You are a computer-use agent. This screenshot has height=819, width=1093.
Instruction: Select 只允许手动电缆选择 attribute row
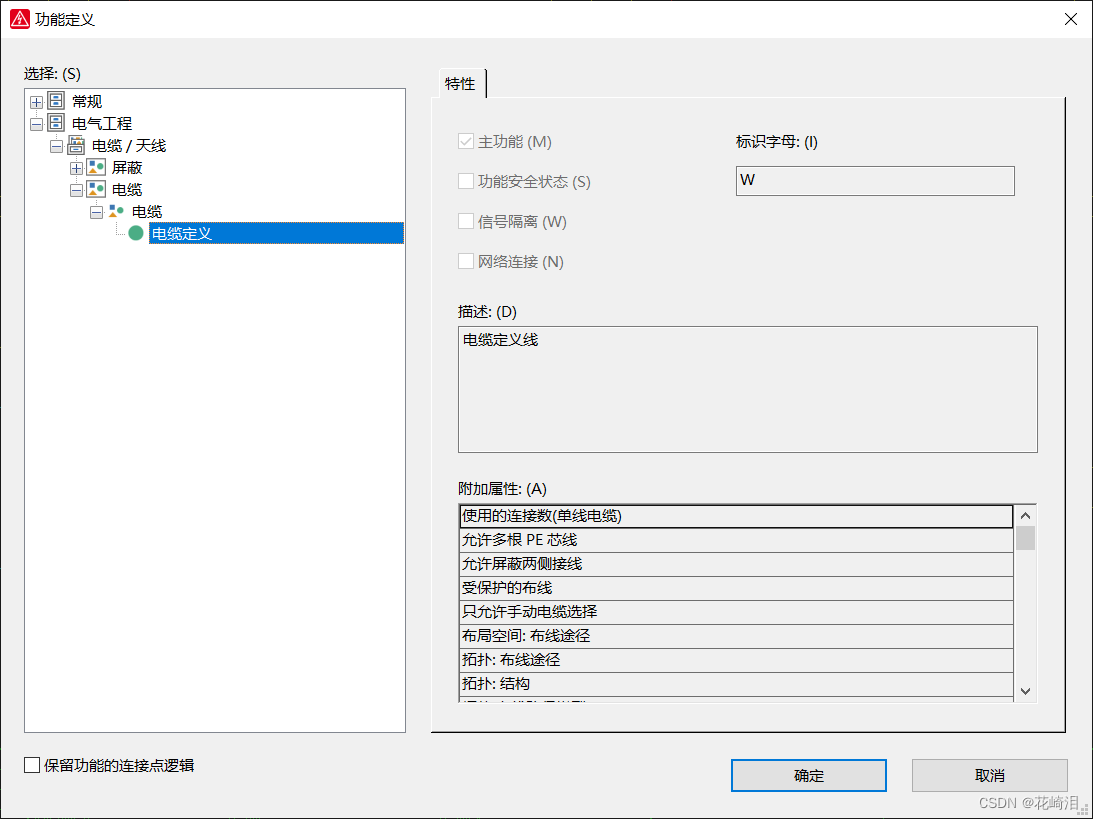click(x=736, y=612)
